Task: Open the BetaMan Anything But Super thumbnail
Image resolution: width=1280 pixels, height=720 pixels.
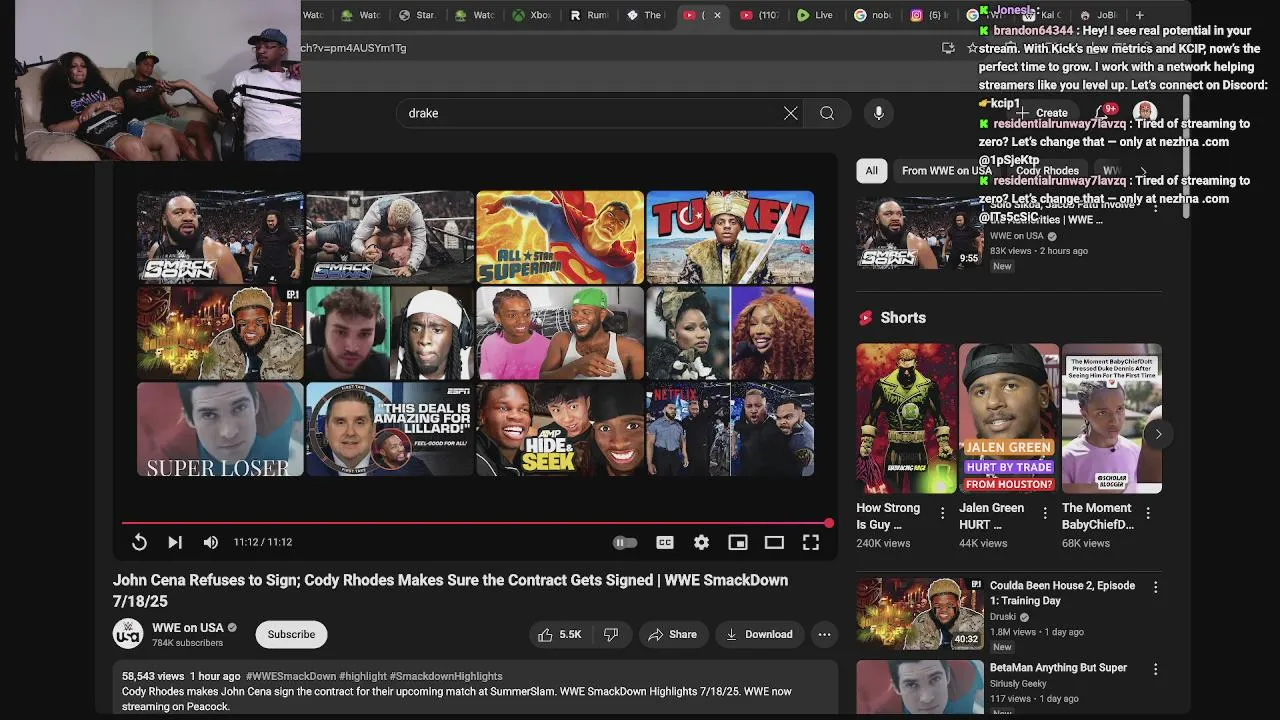Action: click(x=920, y=687)
